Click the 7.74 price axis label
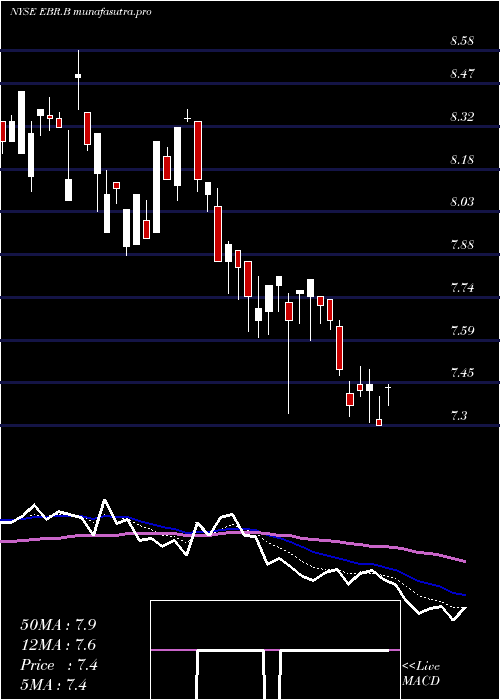The height and width of the screenshot is (700, 500). tap(462, 288)
